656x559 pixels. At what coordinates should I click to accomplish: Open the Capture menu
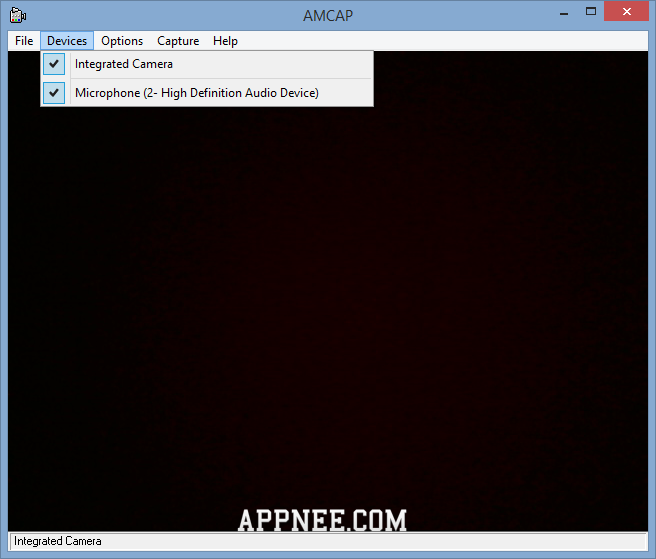pos(178,41)
